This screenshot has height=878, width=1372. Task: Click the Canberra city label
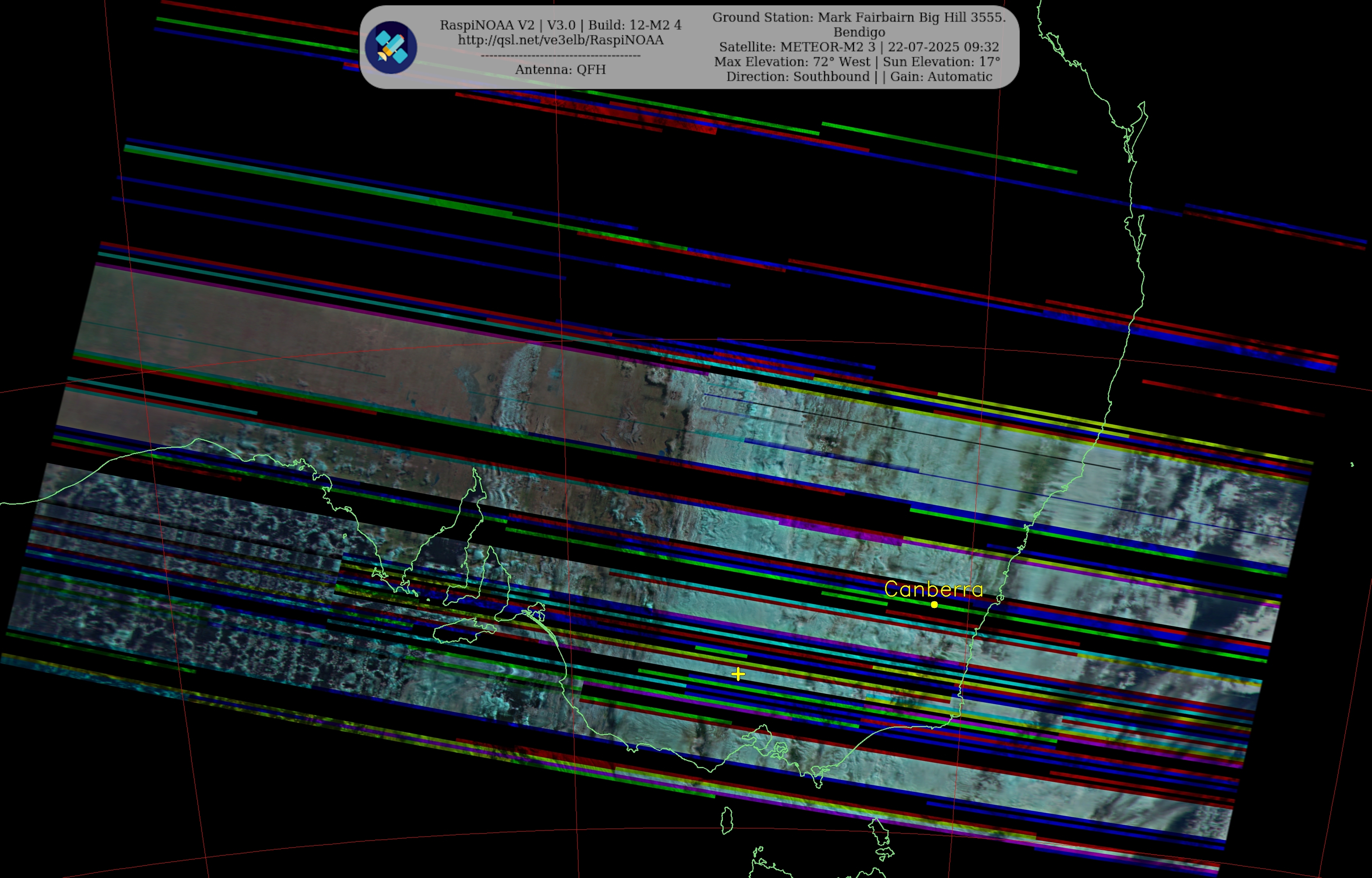[x=933, y=589]
